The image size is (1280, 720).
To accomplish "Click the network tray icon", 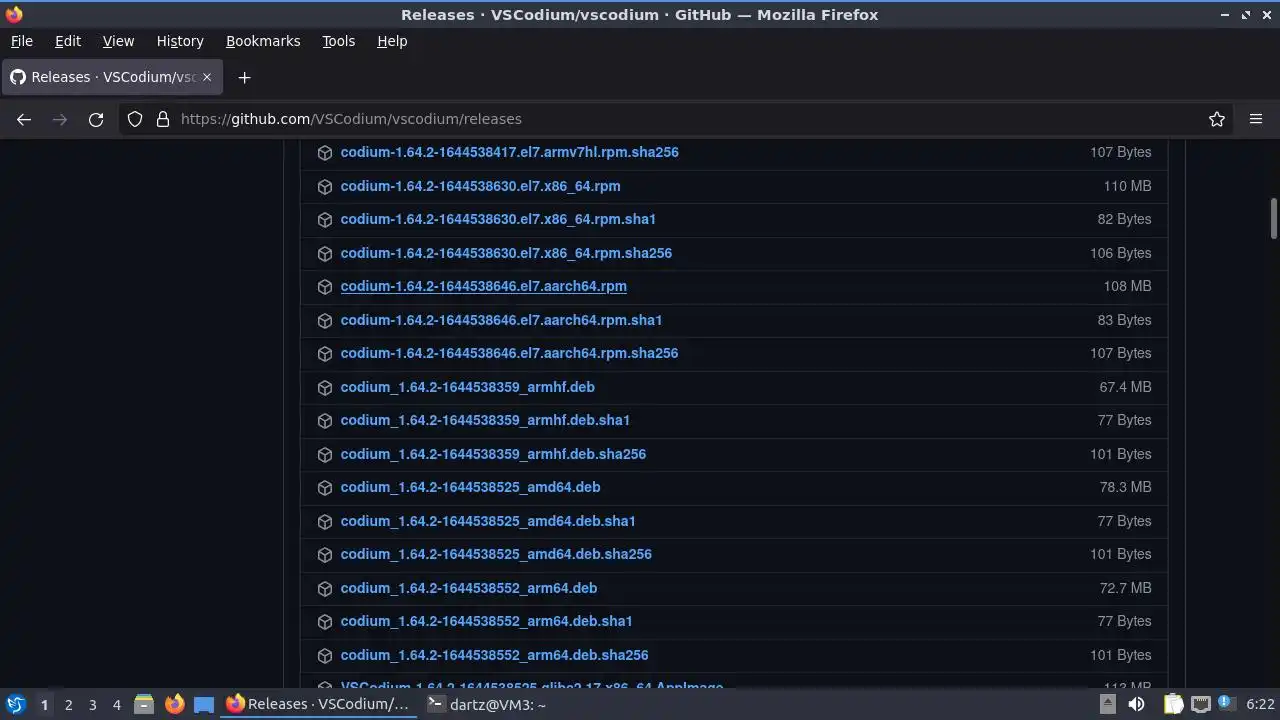I will click(x=1201, y=705).
